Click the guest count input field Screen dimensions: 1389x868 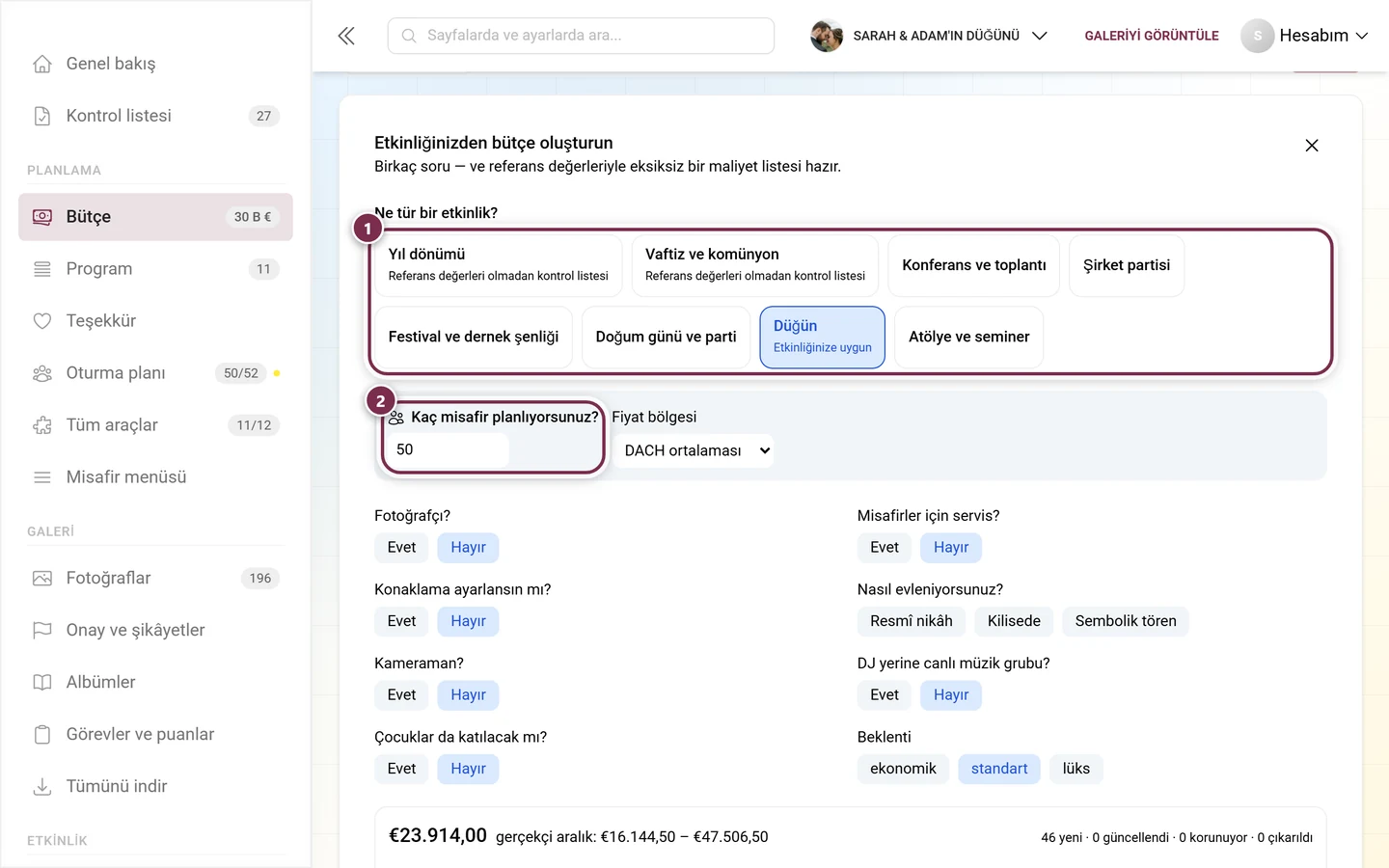447,450
